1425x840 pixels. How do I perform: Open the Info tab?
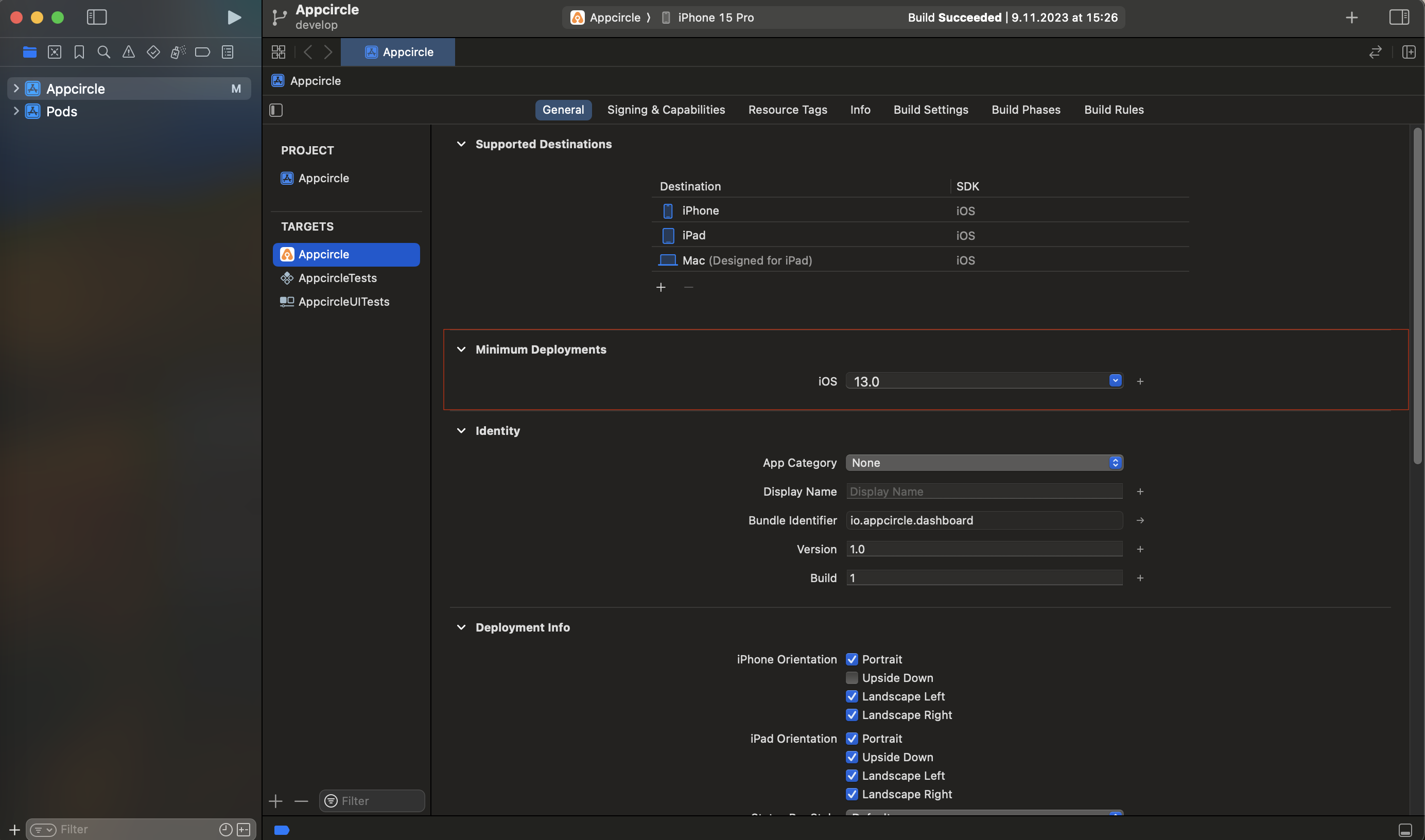tap(860, 110)
